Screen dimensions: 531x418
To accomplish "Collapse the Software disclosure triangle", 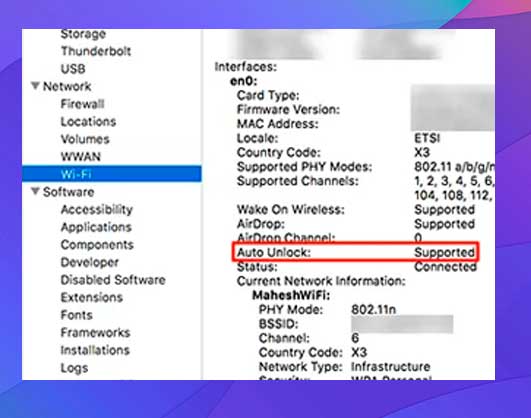I will point(35,191).
